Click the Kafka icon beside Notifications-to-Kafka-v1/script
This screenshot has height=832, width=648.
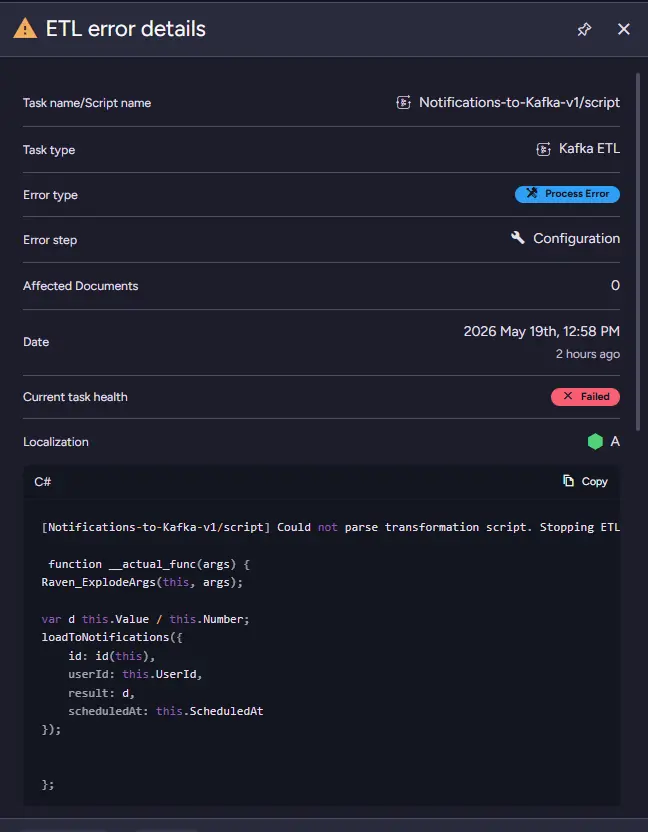point(403,102)
